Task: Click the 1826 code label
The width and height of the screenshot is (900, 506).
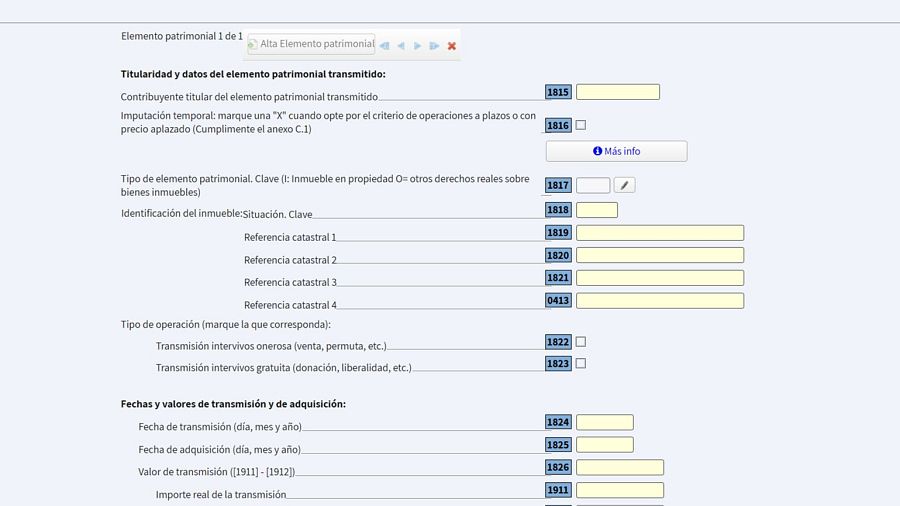Action: 558,467
